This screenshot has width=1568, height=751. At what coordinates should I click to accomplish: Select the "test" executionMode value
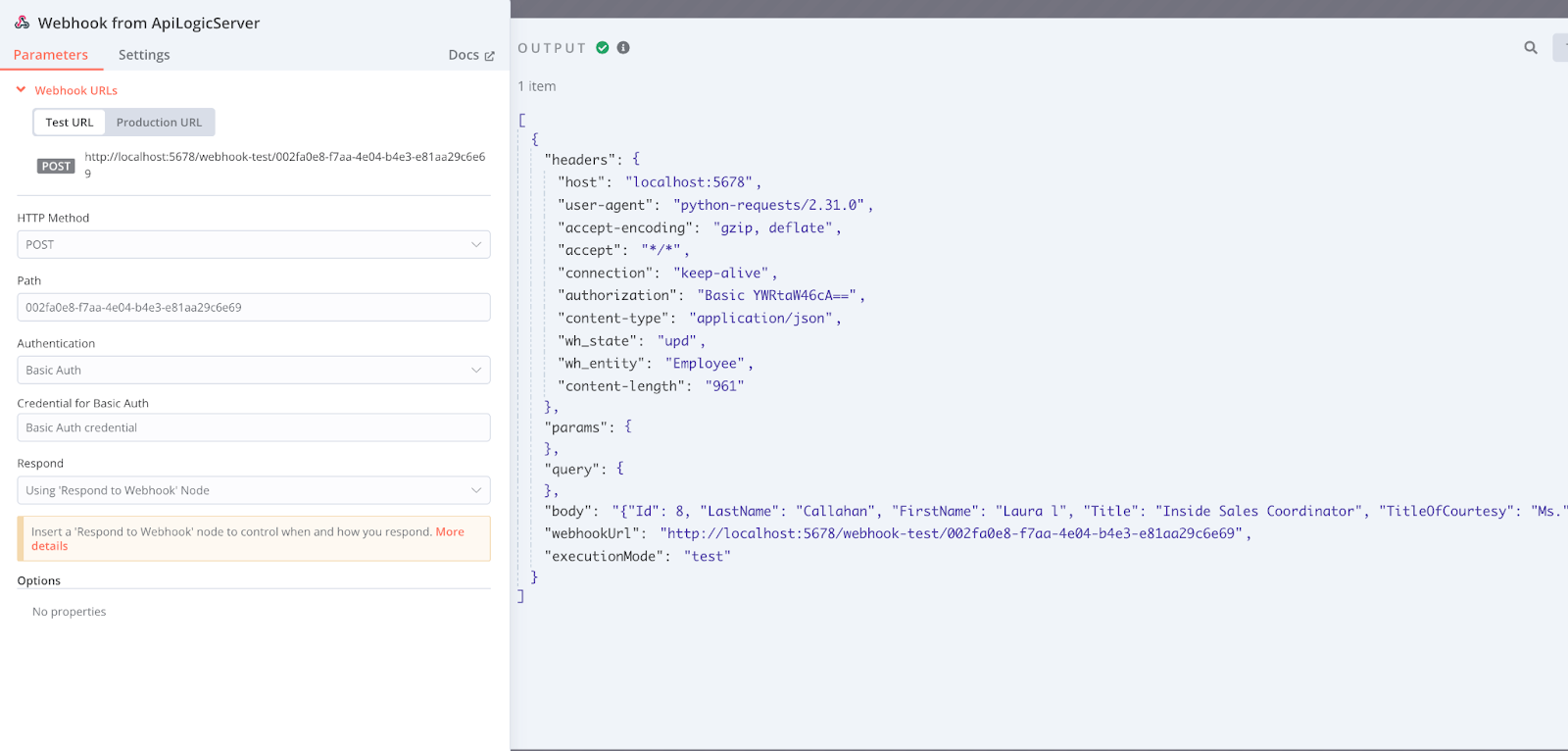(706, 556)
